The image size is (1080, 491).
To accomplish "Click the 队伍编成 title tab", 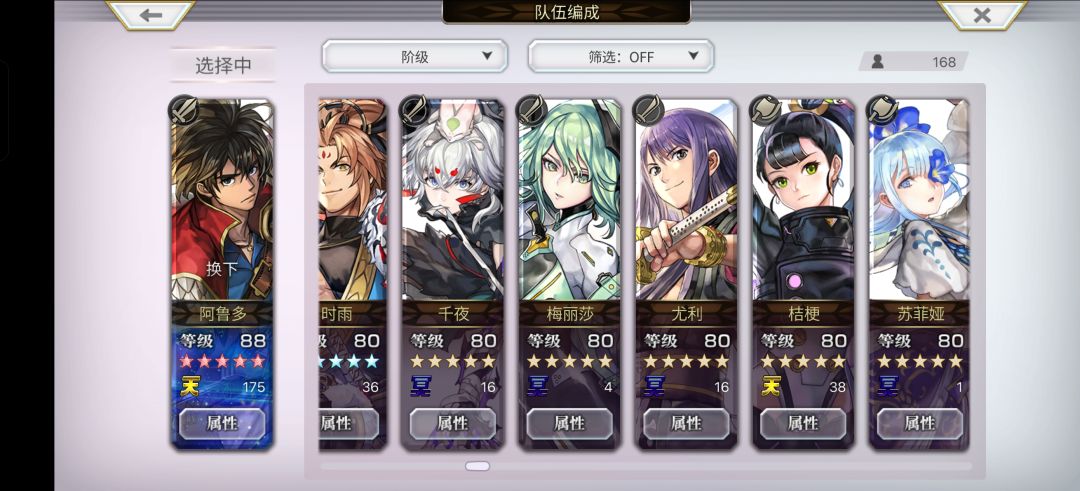I will [567, 12].
